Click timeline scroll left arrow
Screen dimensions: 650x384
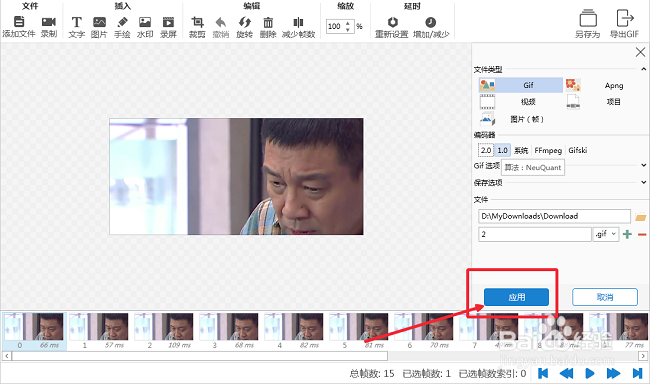tap(7, 356)
